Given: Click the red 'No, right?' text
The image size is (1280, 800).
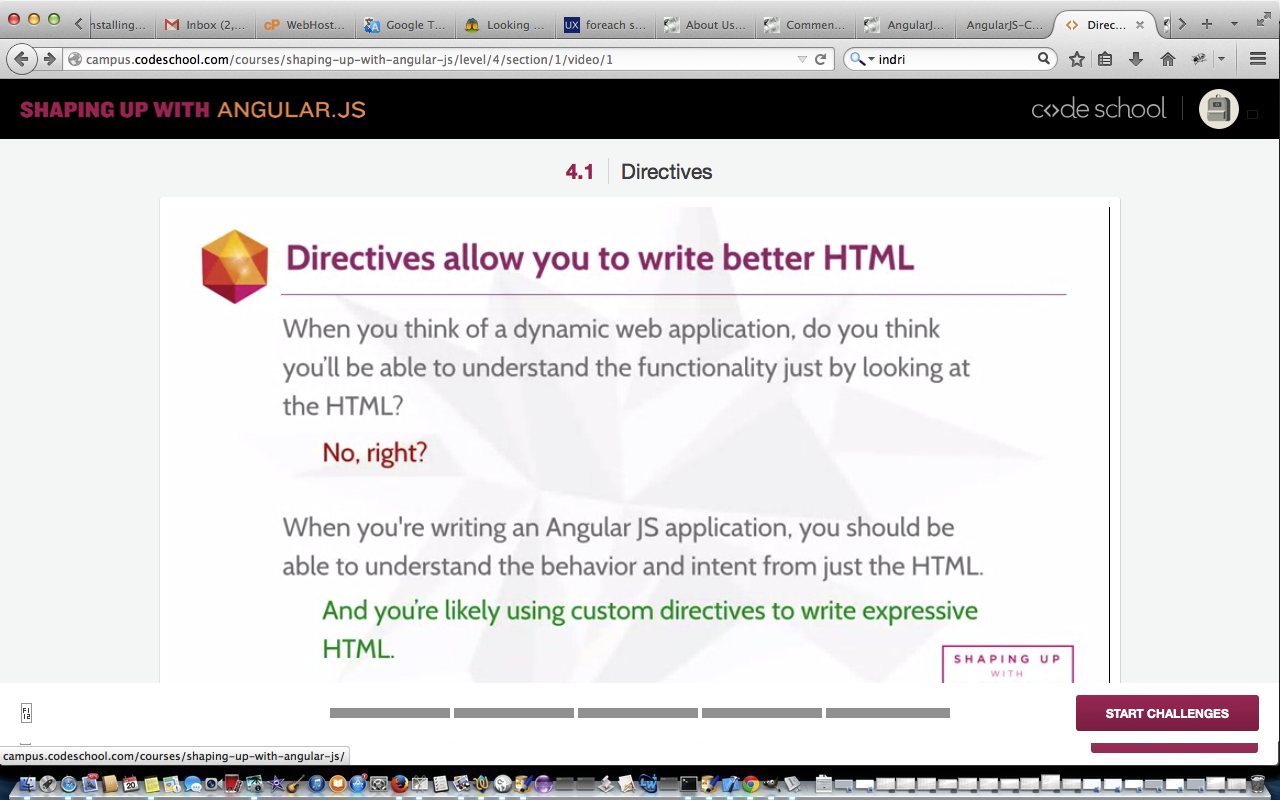Looking at the screenshot, I should 374,453.
